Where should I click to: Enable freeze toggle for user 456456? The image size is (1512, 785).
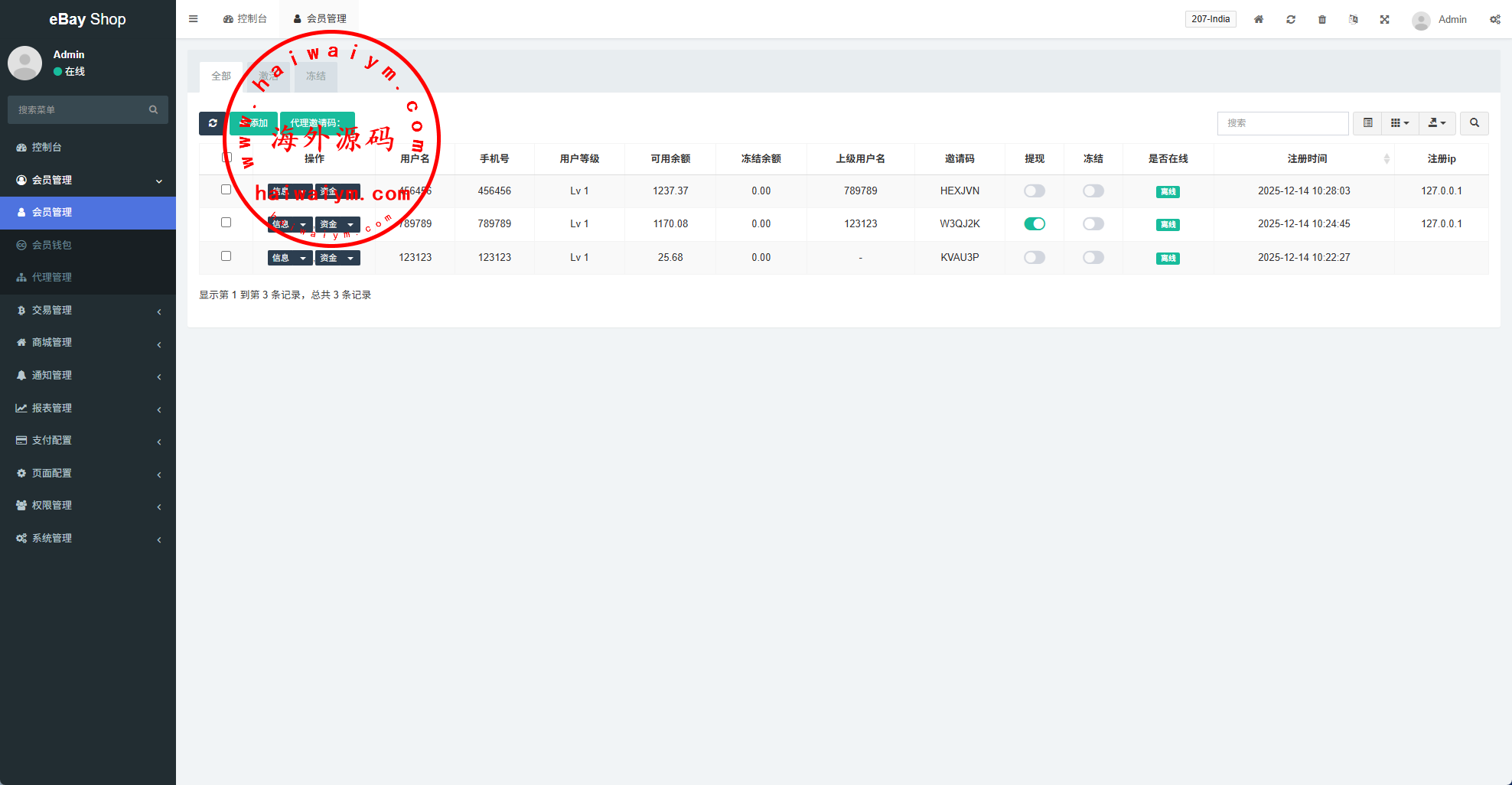click(x=1093, y=191)
